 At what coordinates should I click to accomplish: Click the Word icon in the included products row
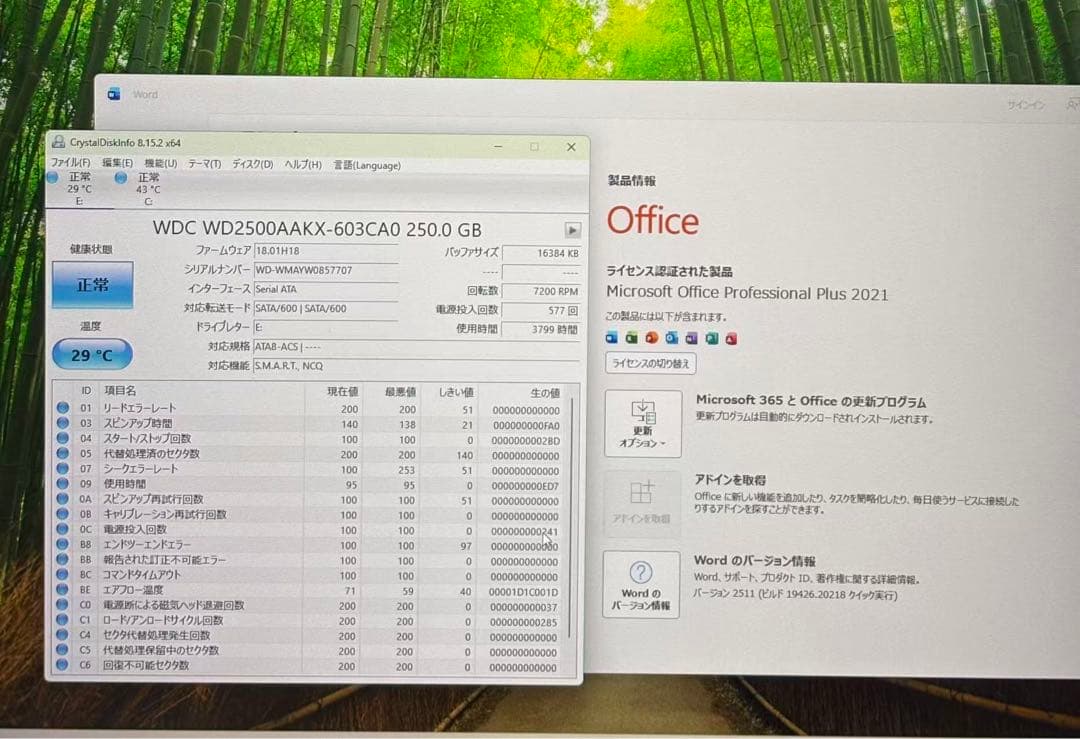(612, 337)
